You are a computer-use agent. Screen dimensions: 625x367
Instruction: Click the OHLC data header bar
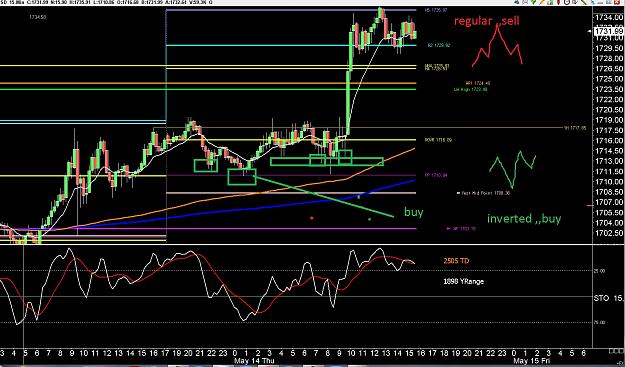tap(106, 2)
